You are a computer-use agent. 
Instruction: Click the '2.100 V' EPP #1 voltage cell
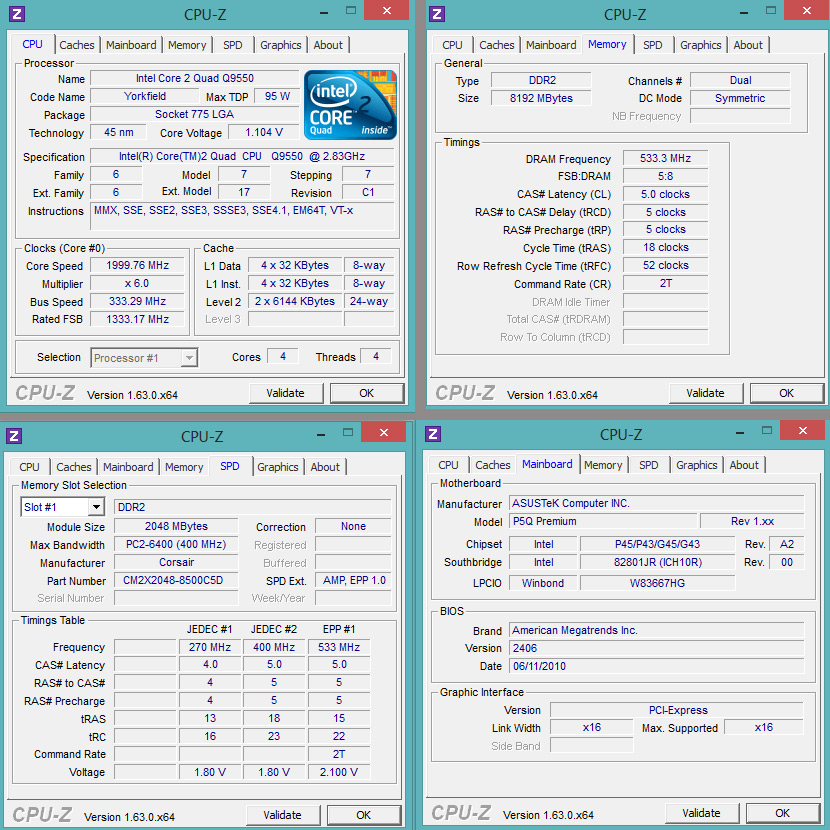[339, 772]
